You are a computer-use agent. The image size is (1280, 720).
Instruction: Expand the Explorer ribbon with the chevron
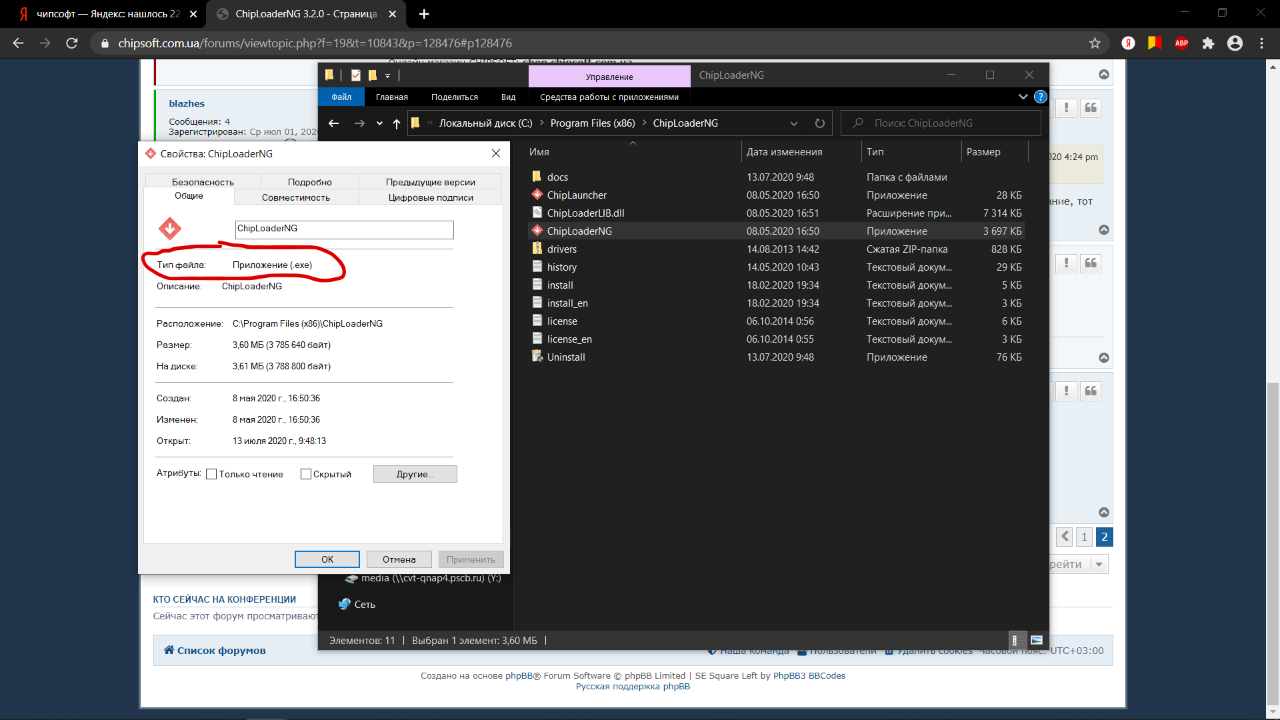point(1023,97)
